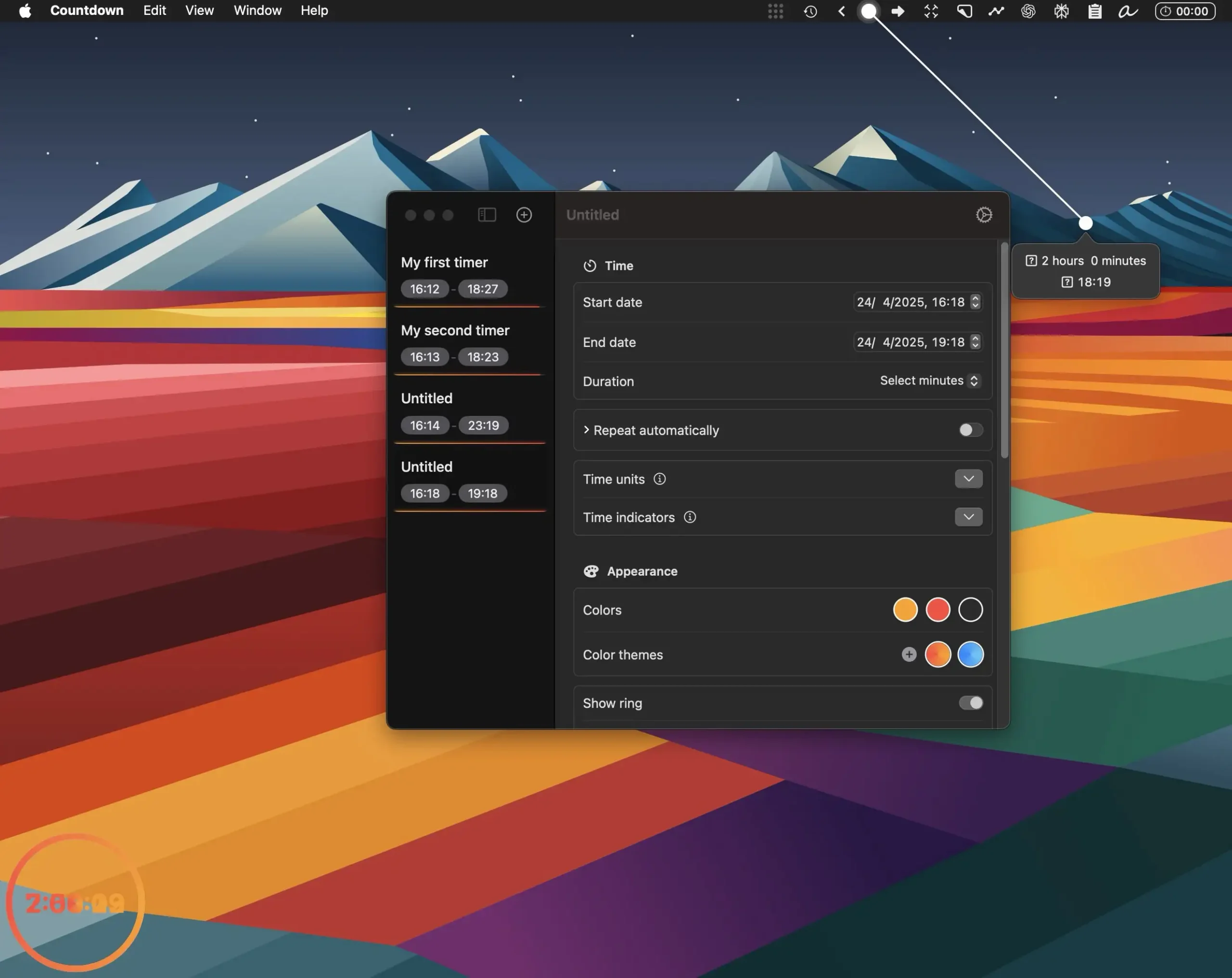Screen dimensions: 1232x978
Task: Add a new timer with plus icon
Action: 524,215
